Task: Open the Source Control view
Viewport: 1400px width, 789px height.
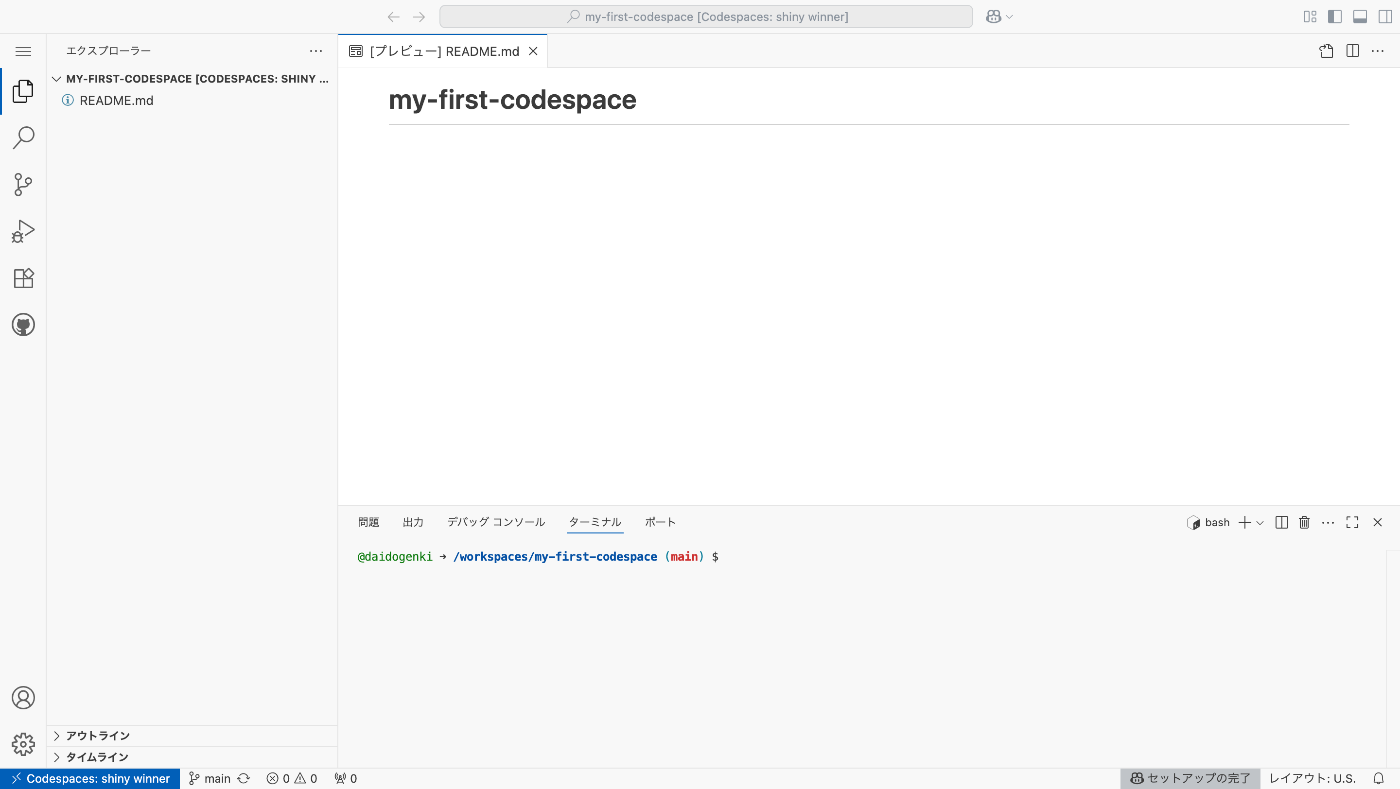Action: pyautogui.click(x=23, y=185)
